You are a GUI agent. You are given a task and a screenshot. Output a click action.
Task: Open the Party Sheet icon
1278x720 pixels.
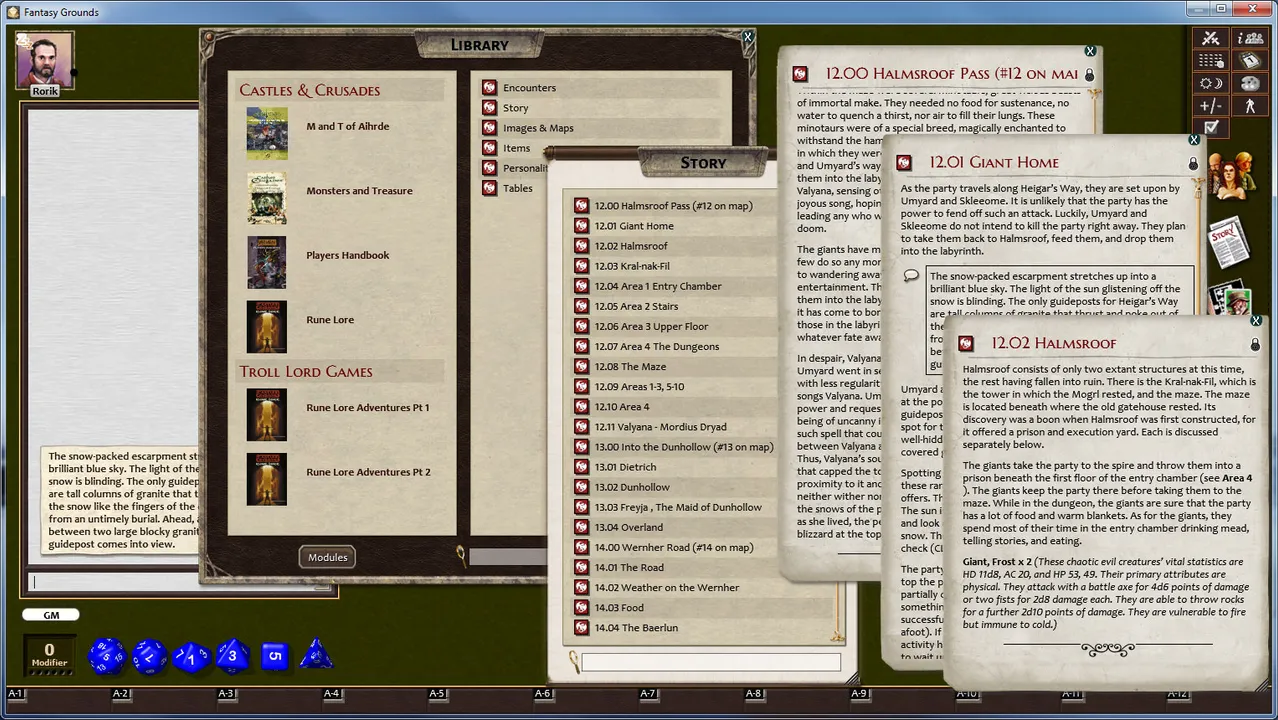[1250, 39]
